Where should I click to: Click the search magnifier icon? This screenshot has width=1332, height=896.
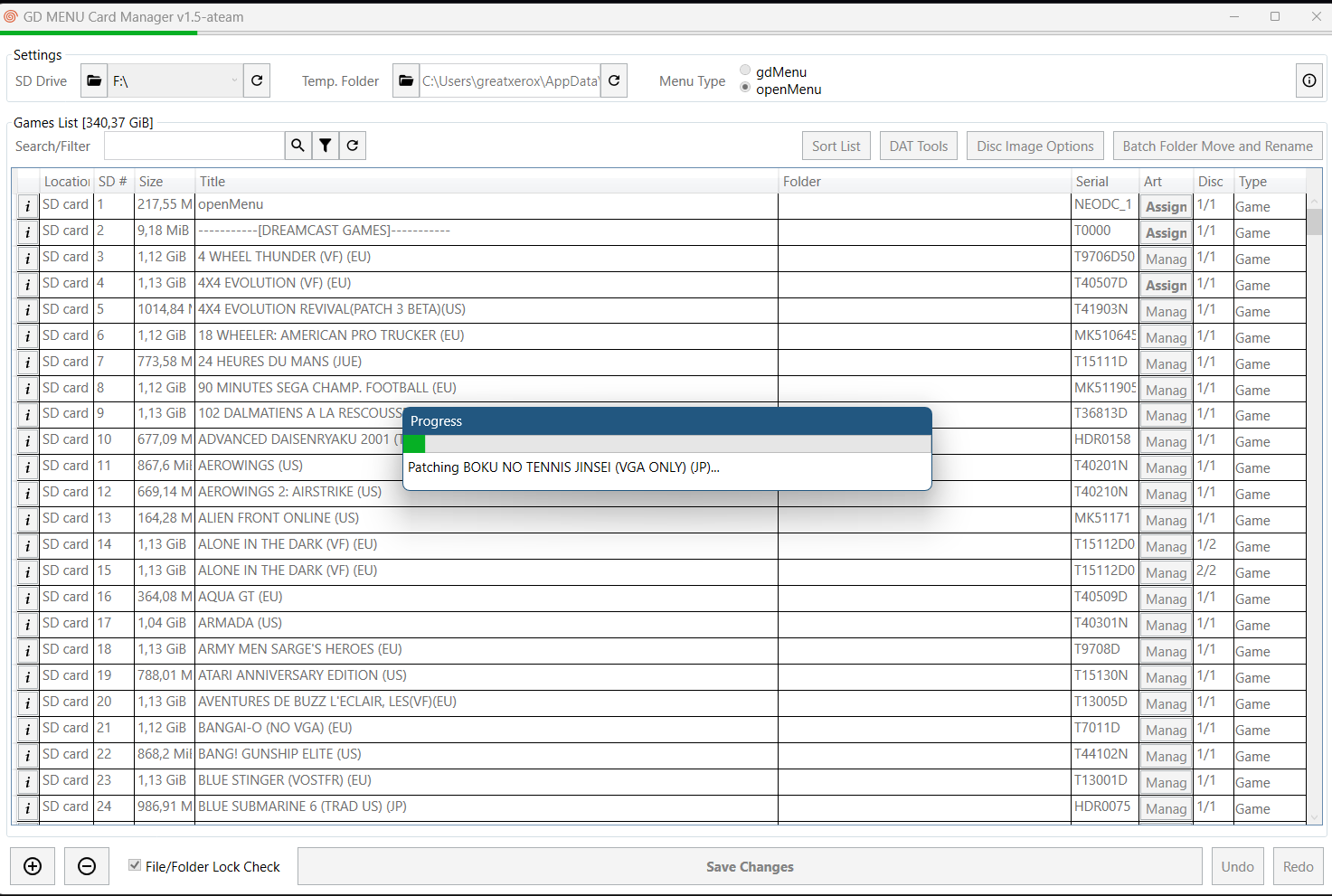pyautogui.click(x=298, y=146)
